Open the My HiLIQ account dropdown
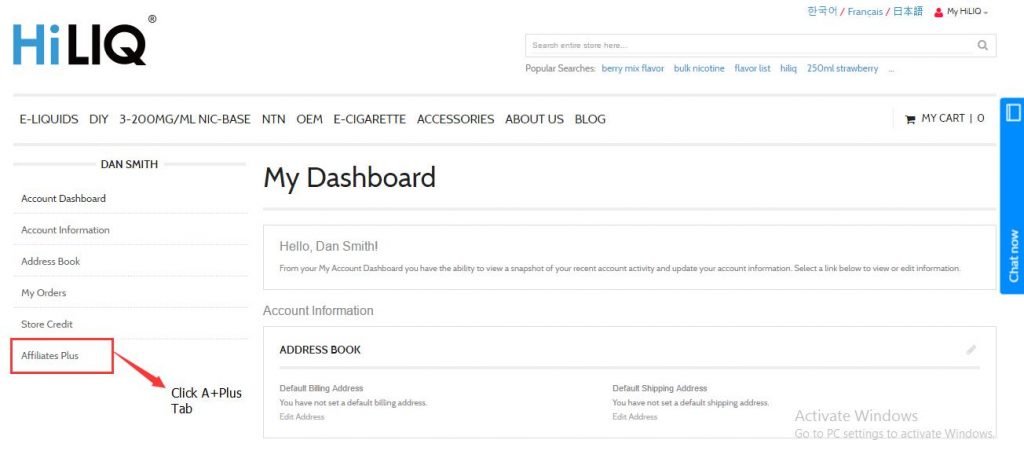Screen dimensions: 1024x451 pos(967,12)
